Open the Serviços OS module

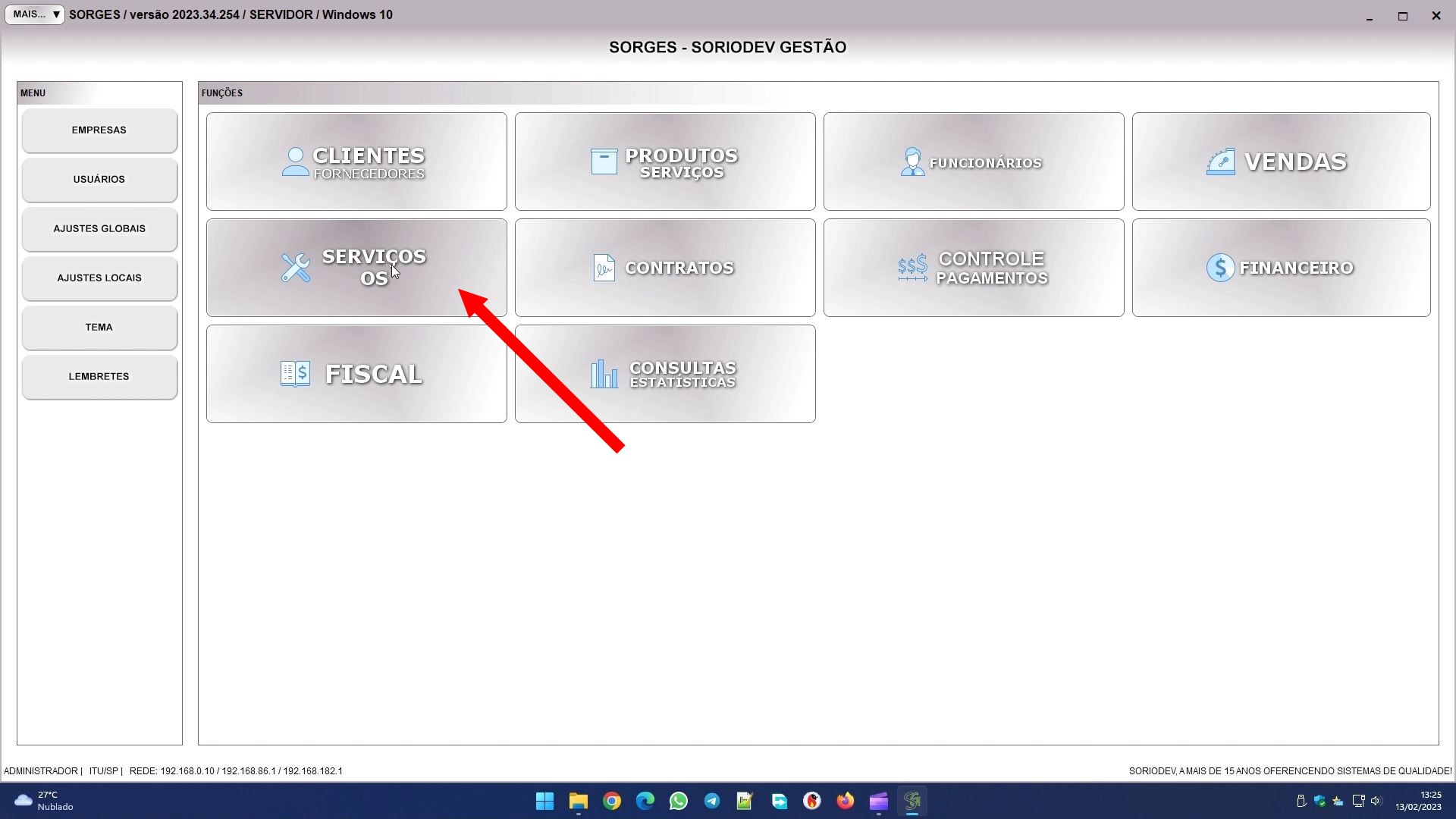click(x=356, y=268)
